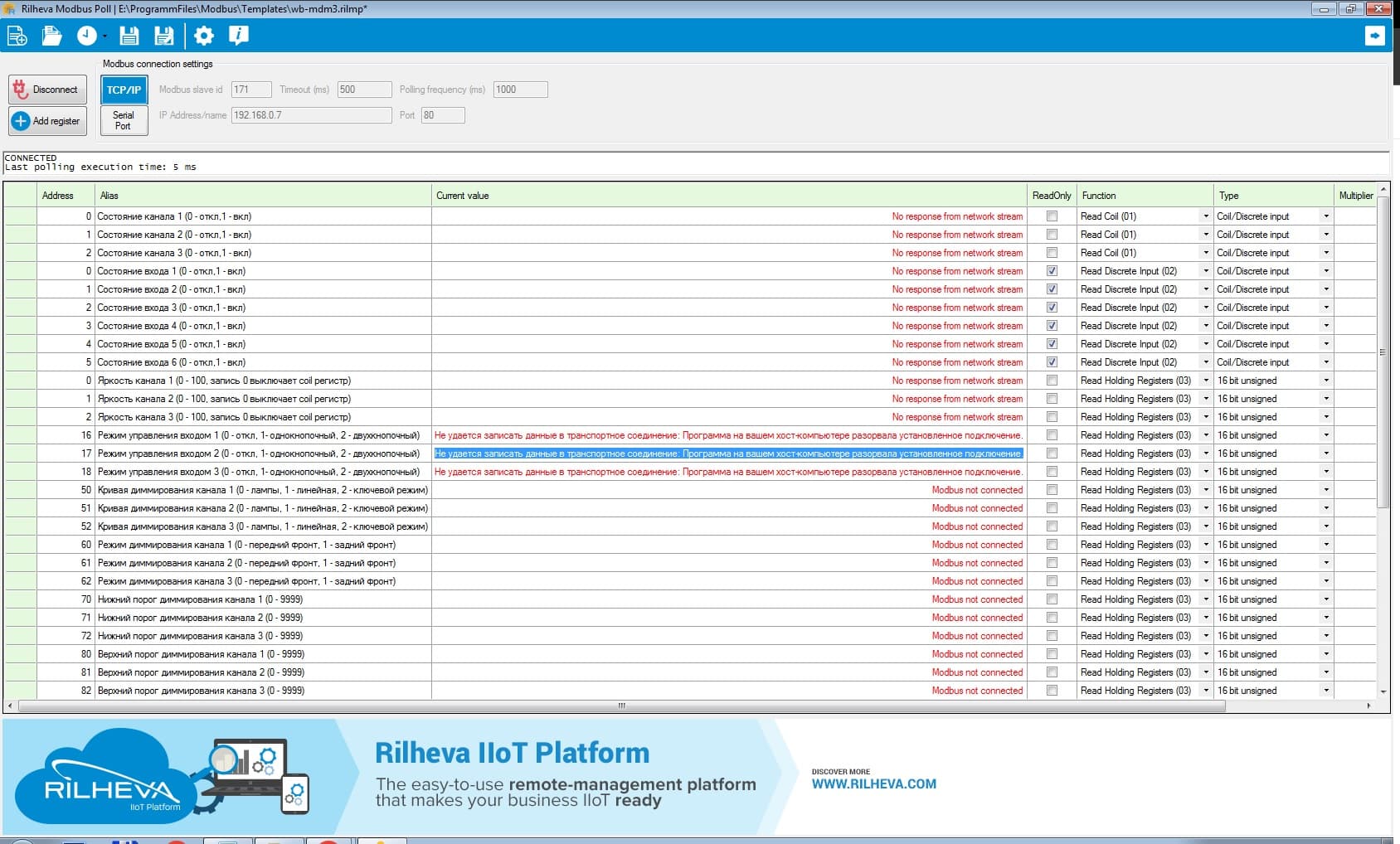Click the Modbus slave id field
Viewport: 1400px width, 844px height.
251,90
